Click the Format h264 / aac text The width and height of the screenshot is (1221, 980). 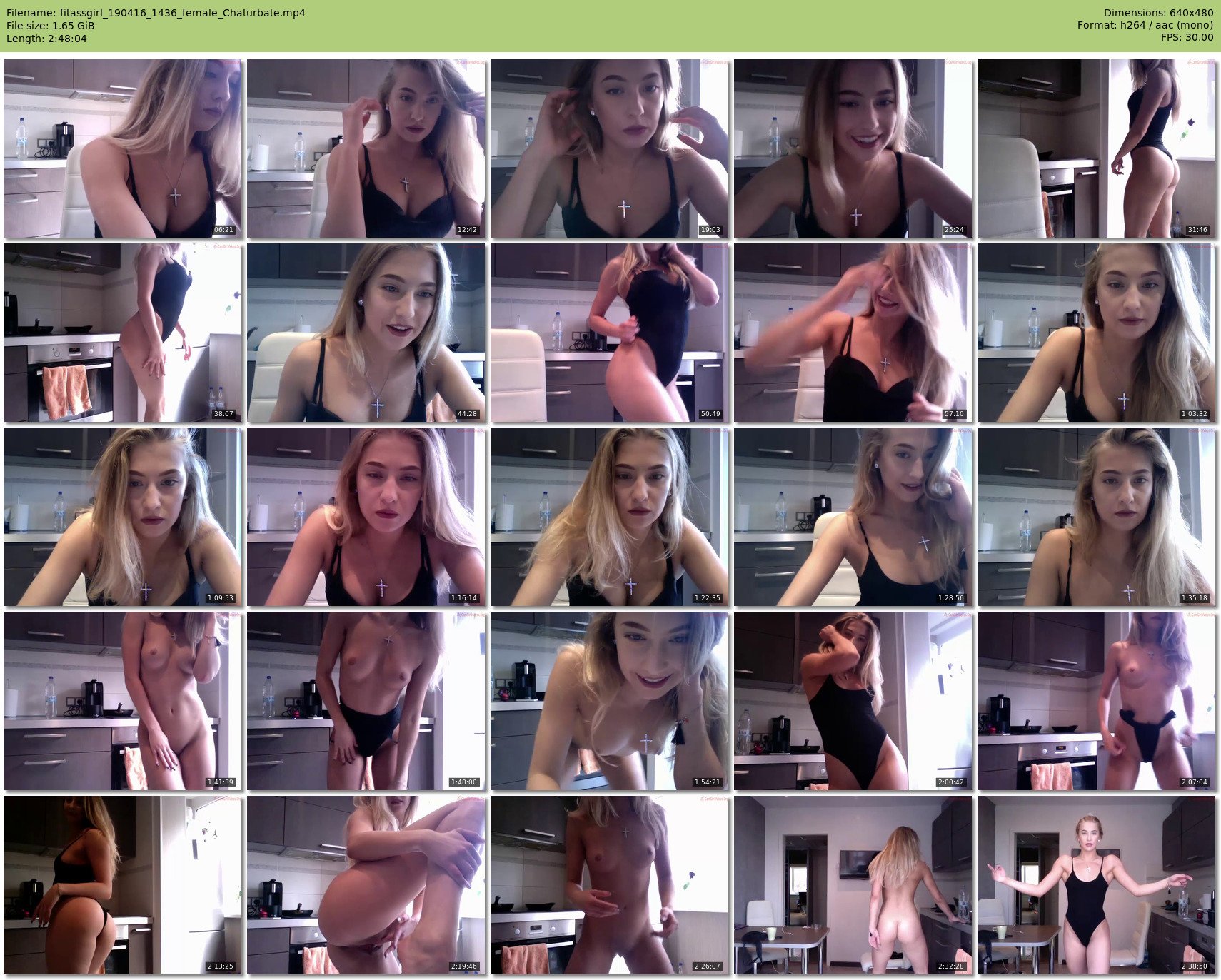click(x=1145, y=26)
